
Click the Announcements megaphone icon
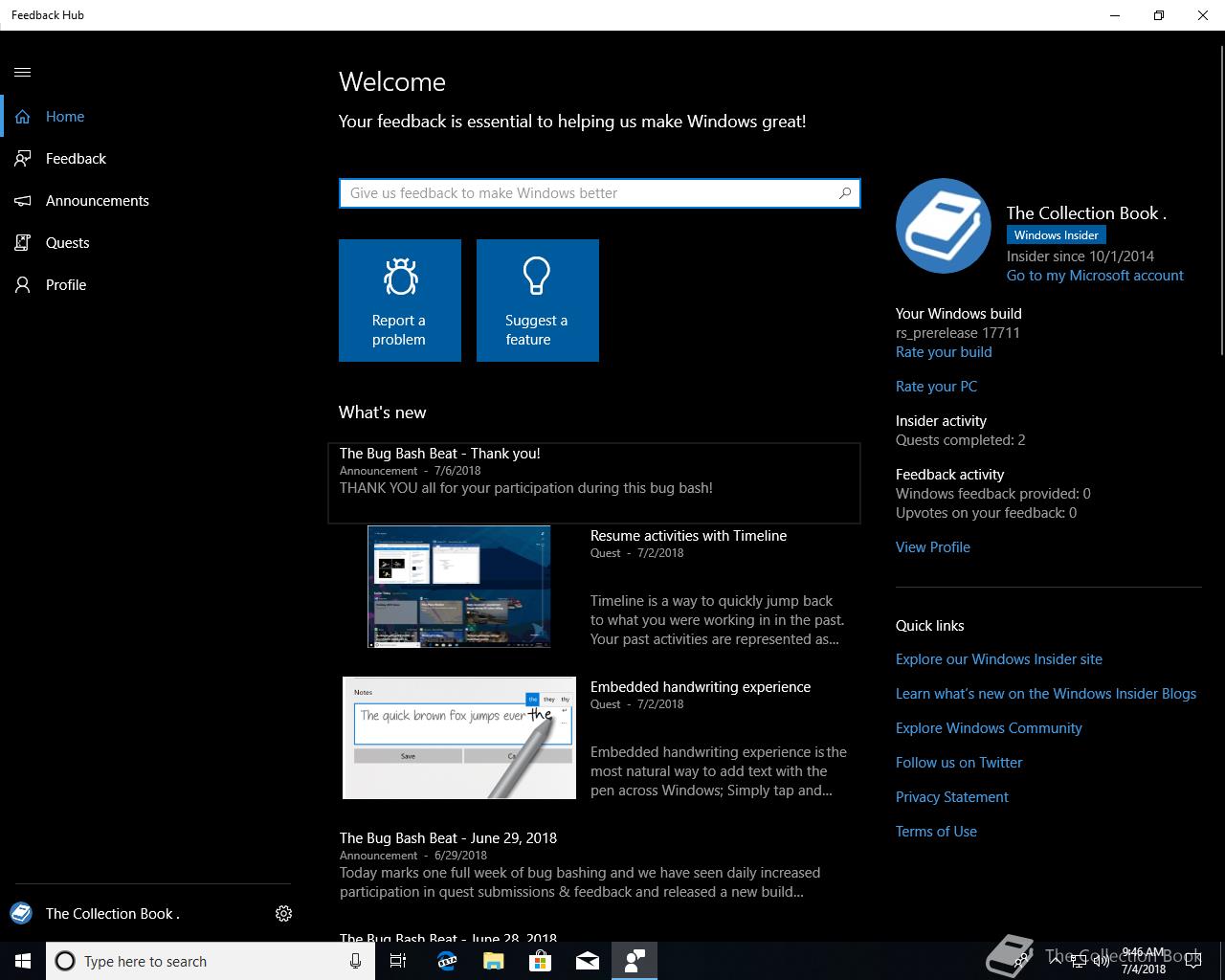23,201
